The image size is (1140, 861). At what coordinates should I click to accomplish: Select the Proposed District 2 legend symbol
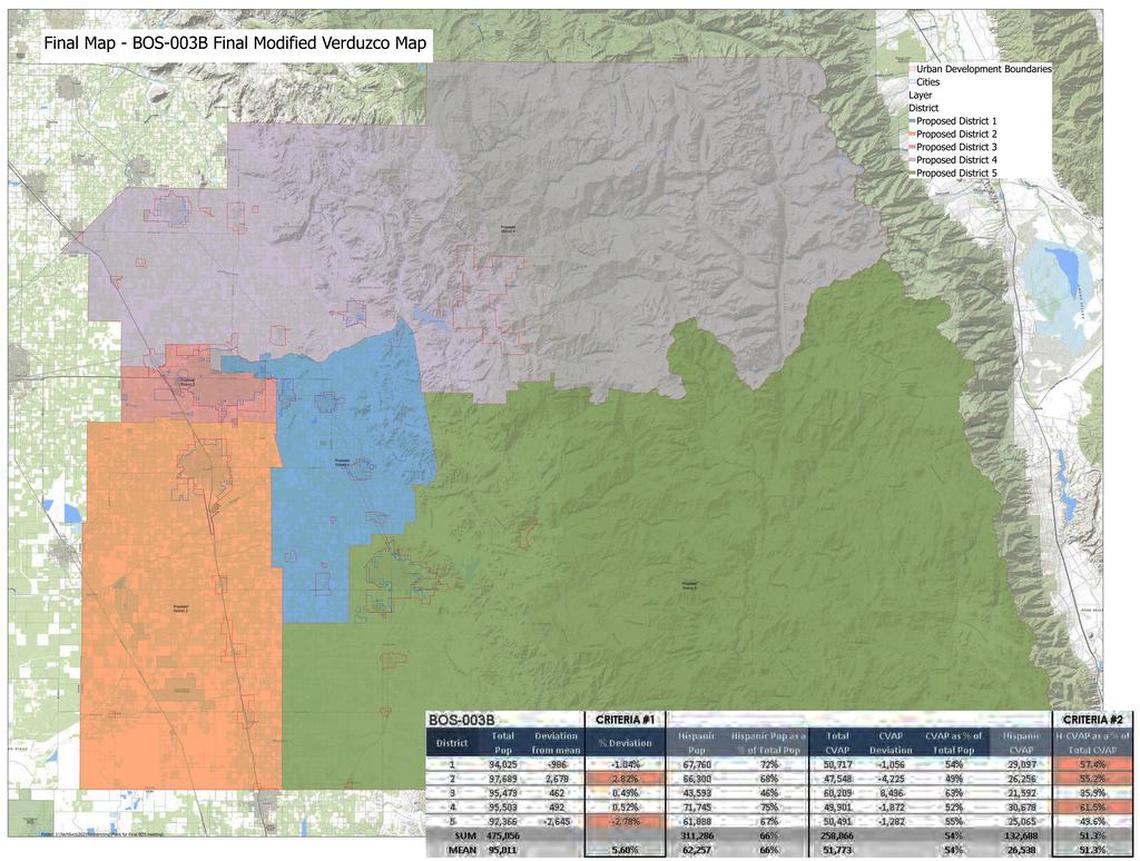[912, 133]
